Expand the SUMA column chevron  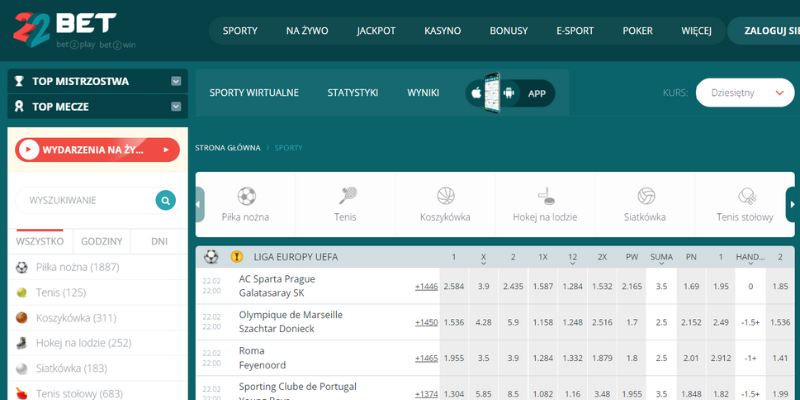pos(661,264)
